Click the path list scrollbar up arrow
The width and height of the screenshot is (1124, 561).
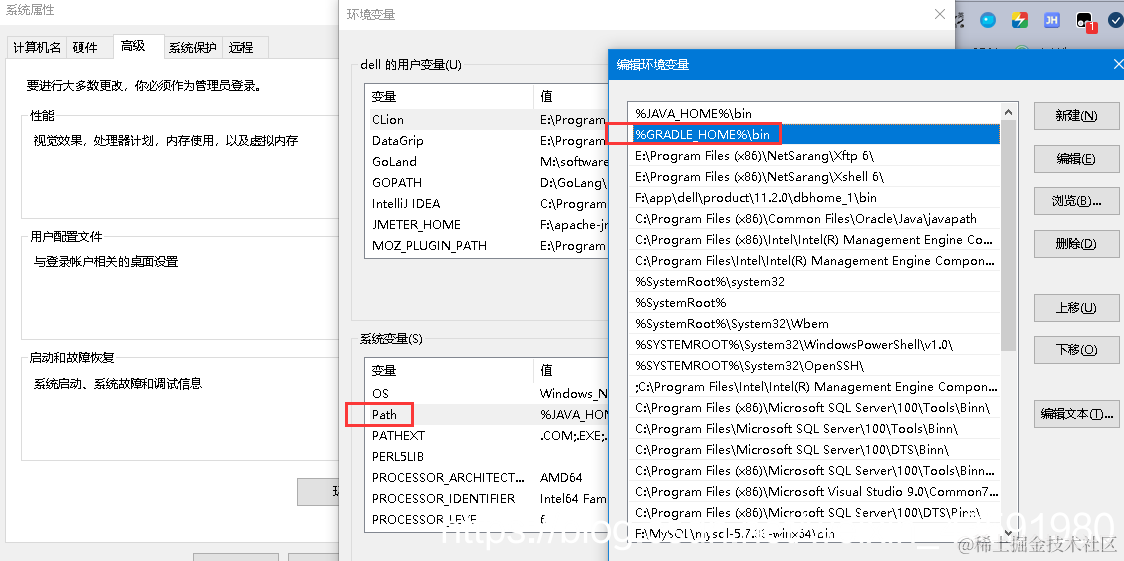point(1009,112)
